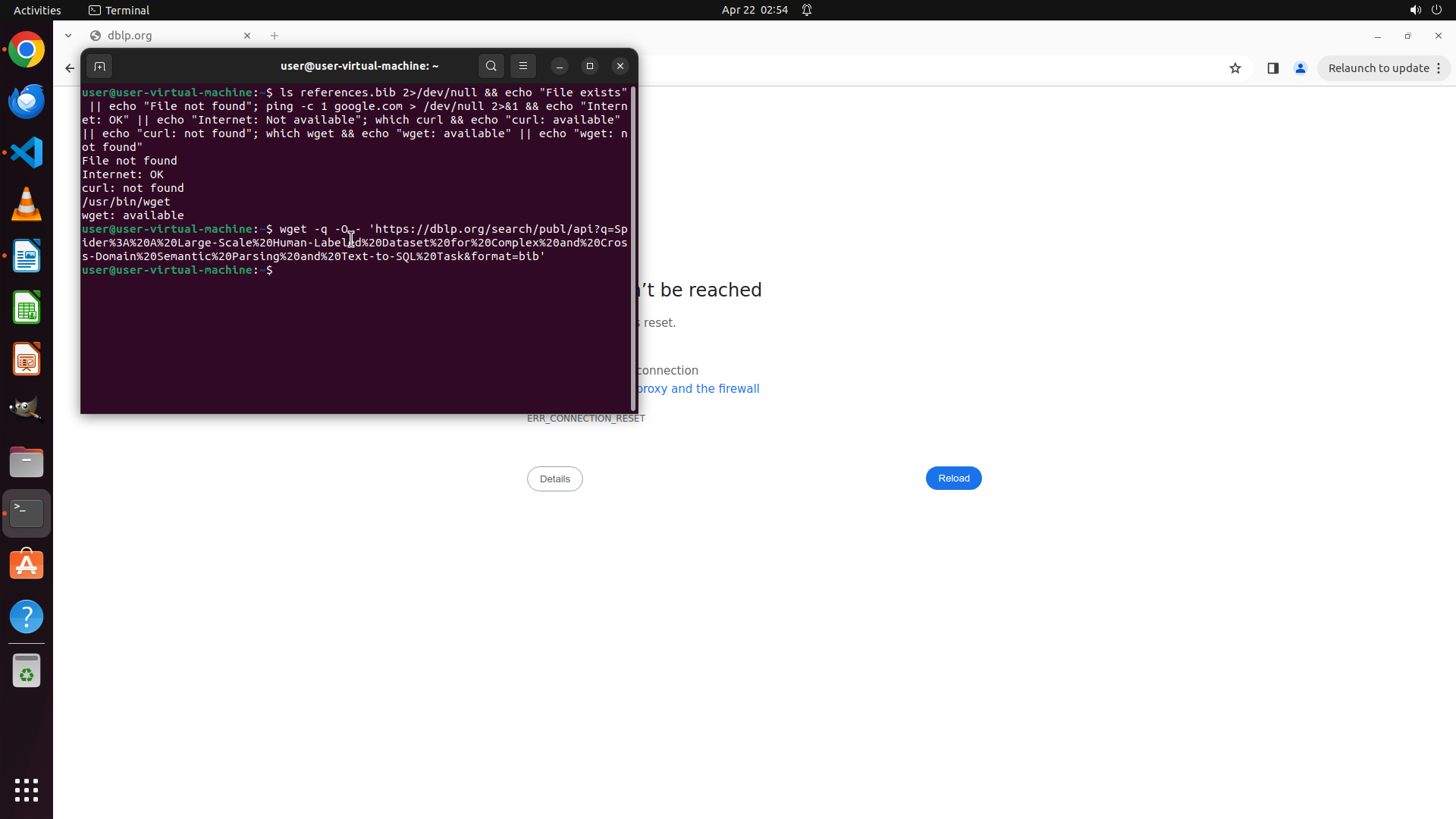Open proxy and firewall link

(x=698, y=389)
